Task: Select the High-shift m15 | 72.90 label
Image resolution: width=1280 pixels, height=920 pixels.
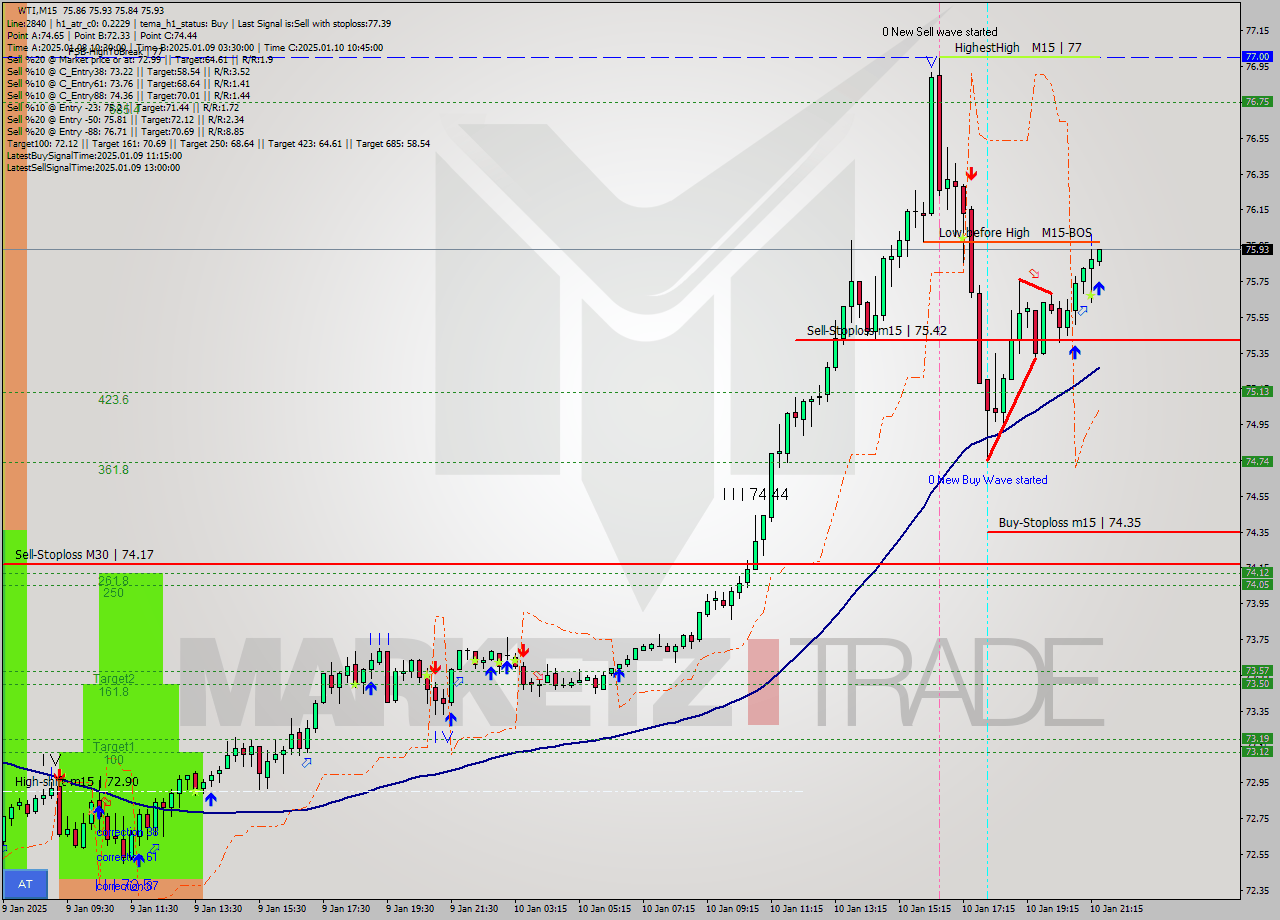Action: [x=76, y=782]
